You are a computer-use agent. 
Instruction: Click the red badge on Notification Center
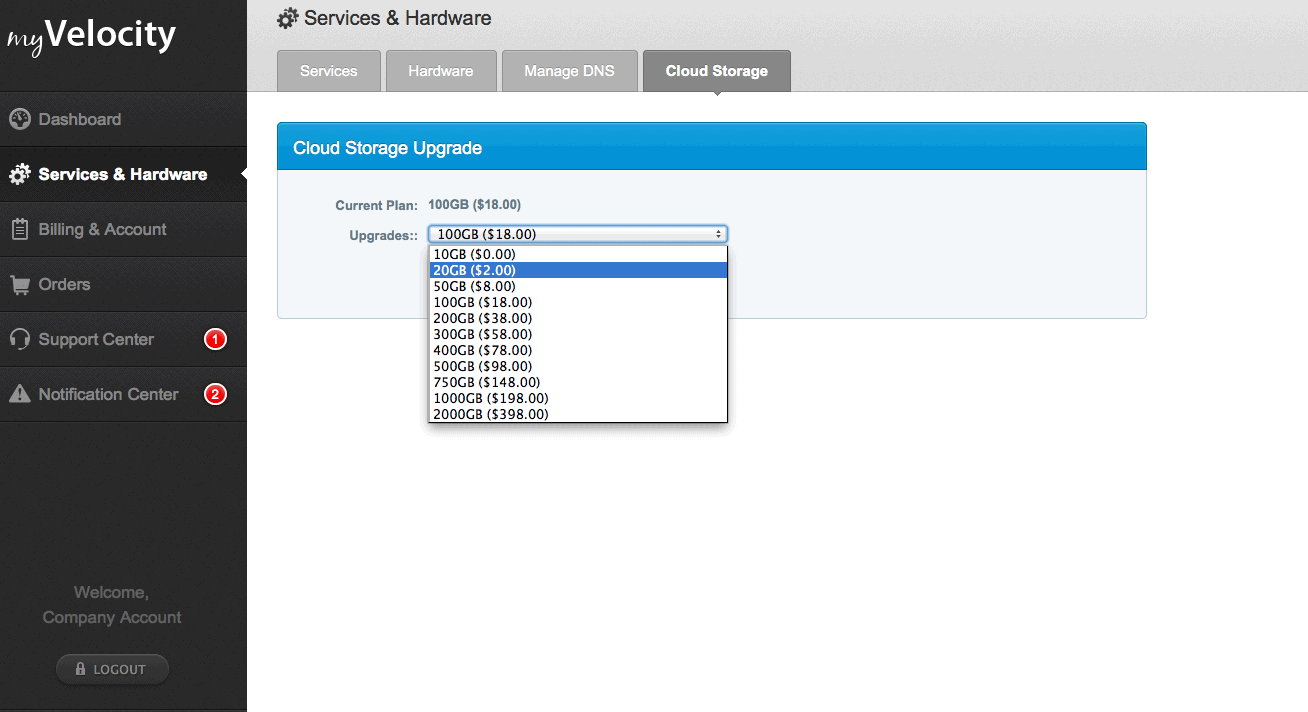(x=215, y=395)
